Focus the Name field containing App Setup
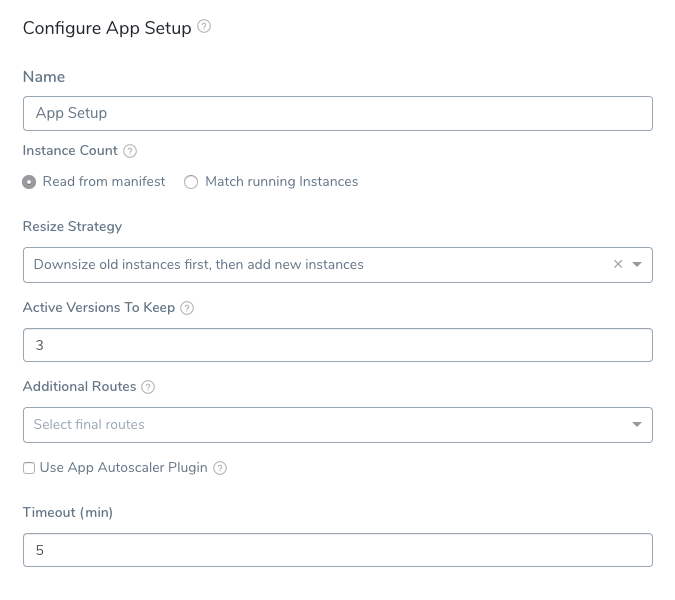This screenshot has width=675, height=600. [338, 114]
